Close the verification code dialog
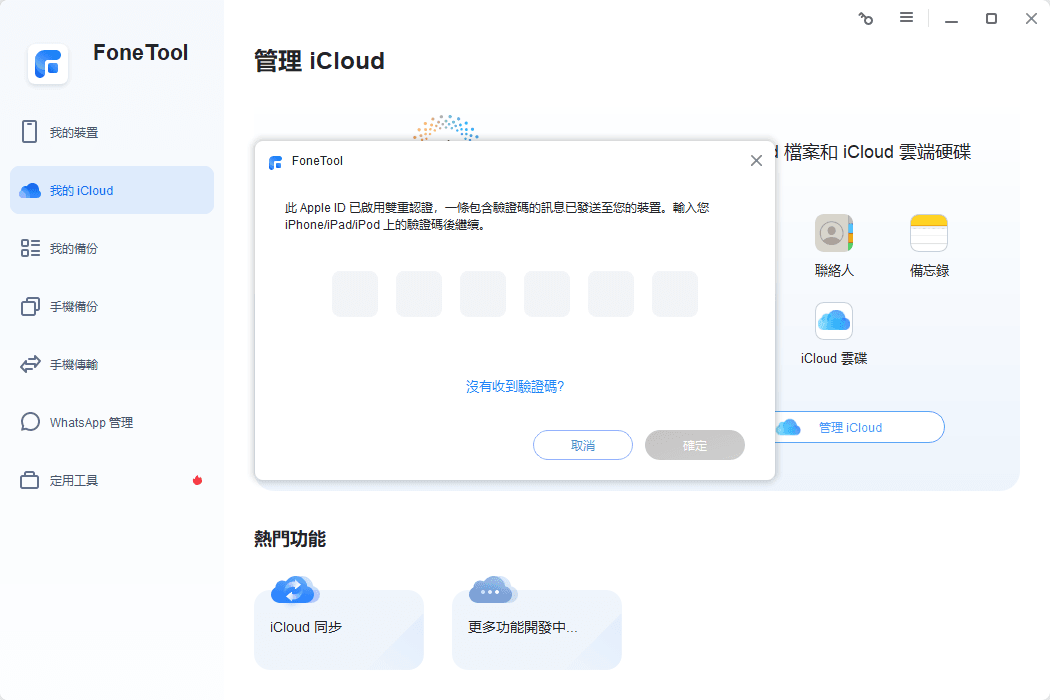Viewport: 1050px width, 700px height. tap(756, 160)
